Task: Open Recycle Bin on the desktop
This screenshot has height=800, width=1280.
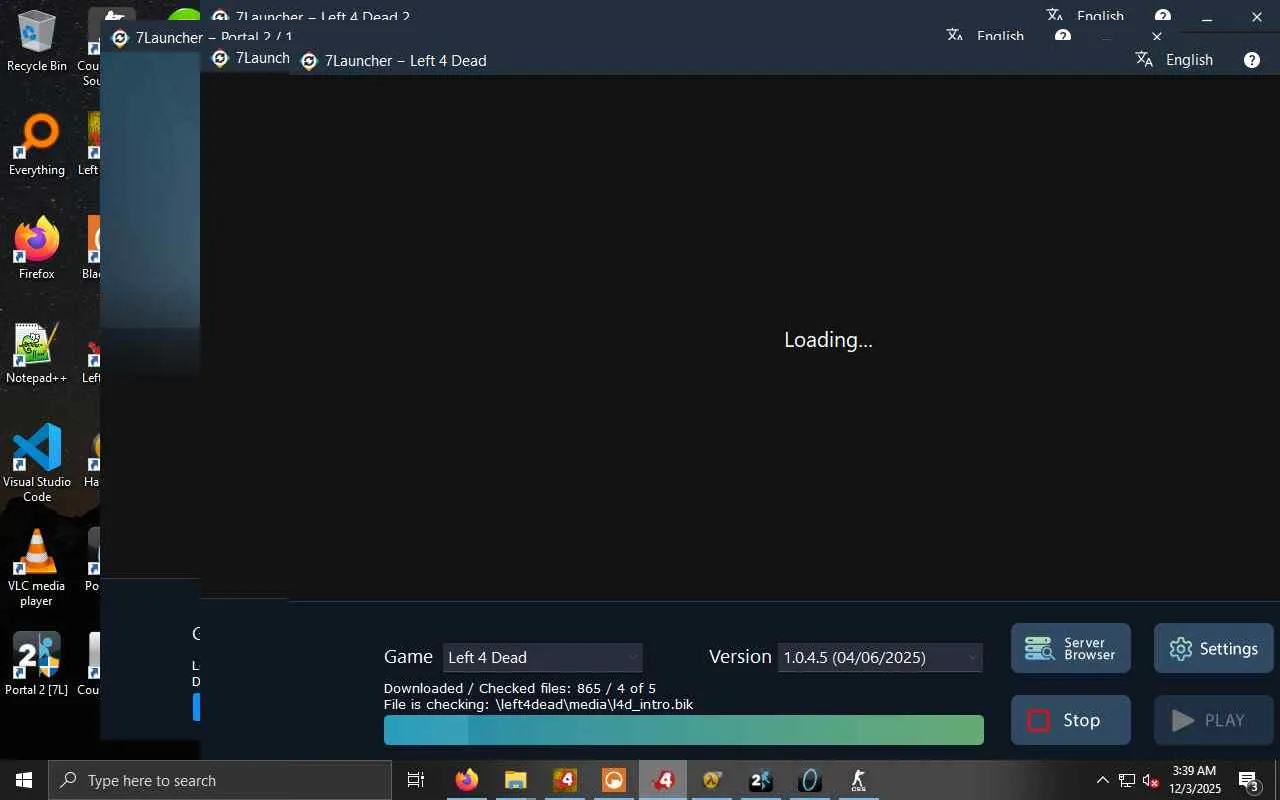Action: [37, 42]
